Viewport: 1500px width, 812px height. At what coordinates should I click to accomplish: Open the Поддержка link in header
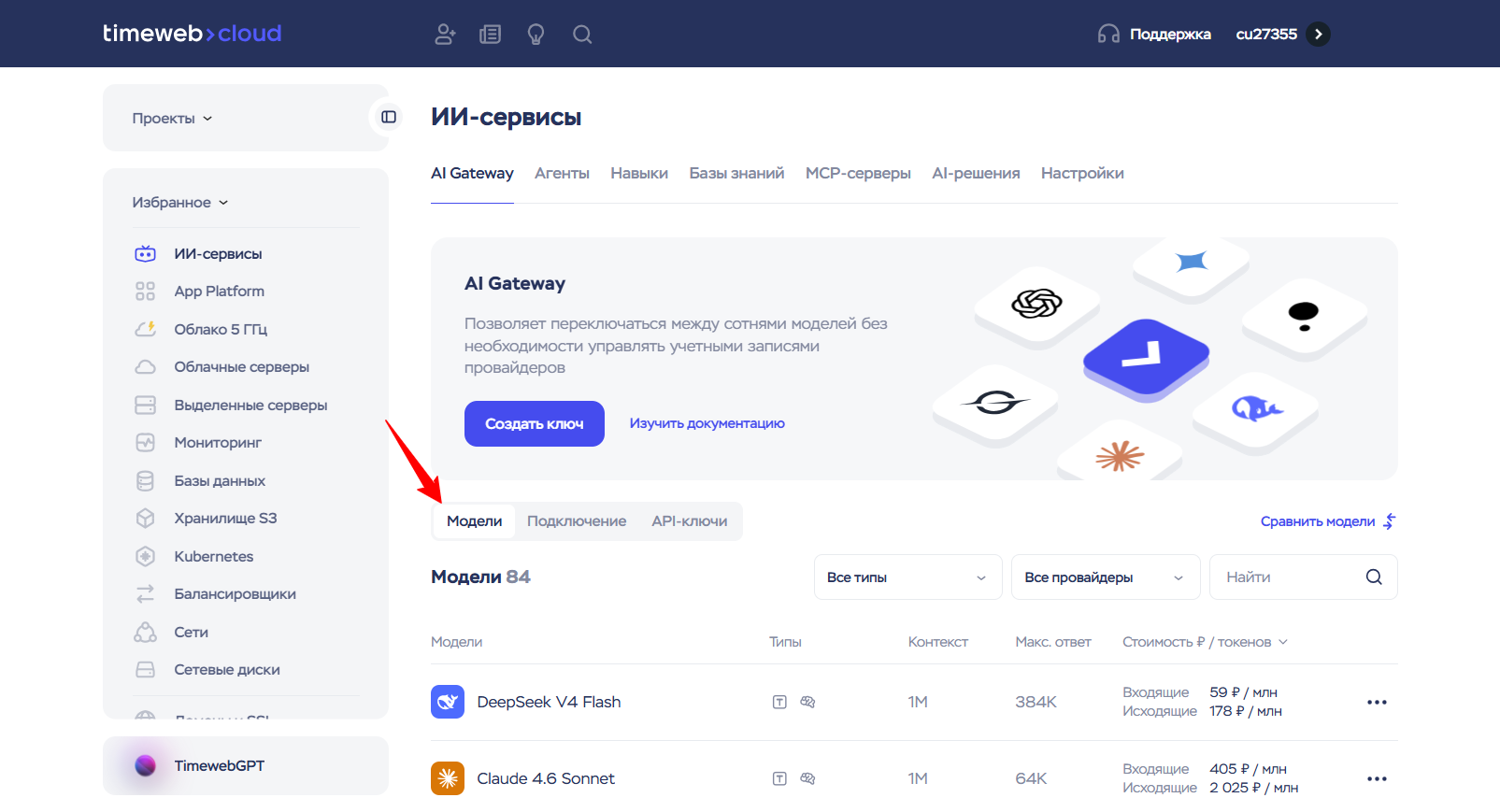pyautogui.click(x=1170, y=35)
